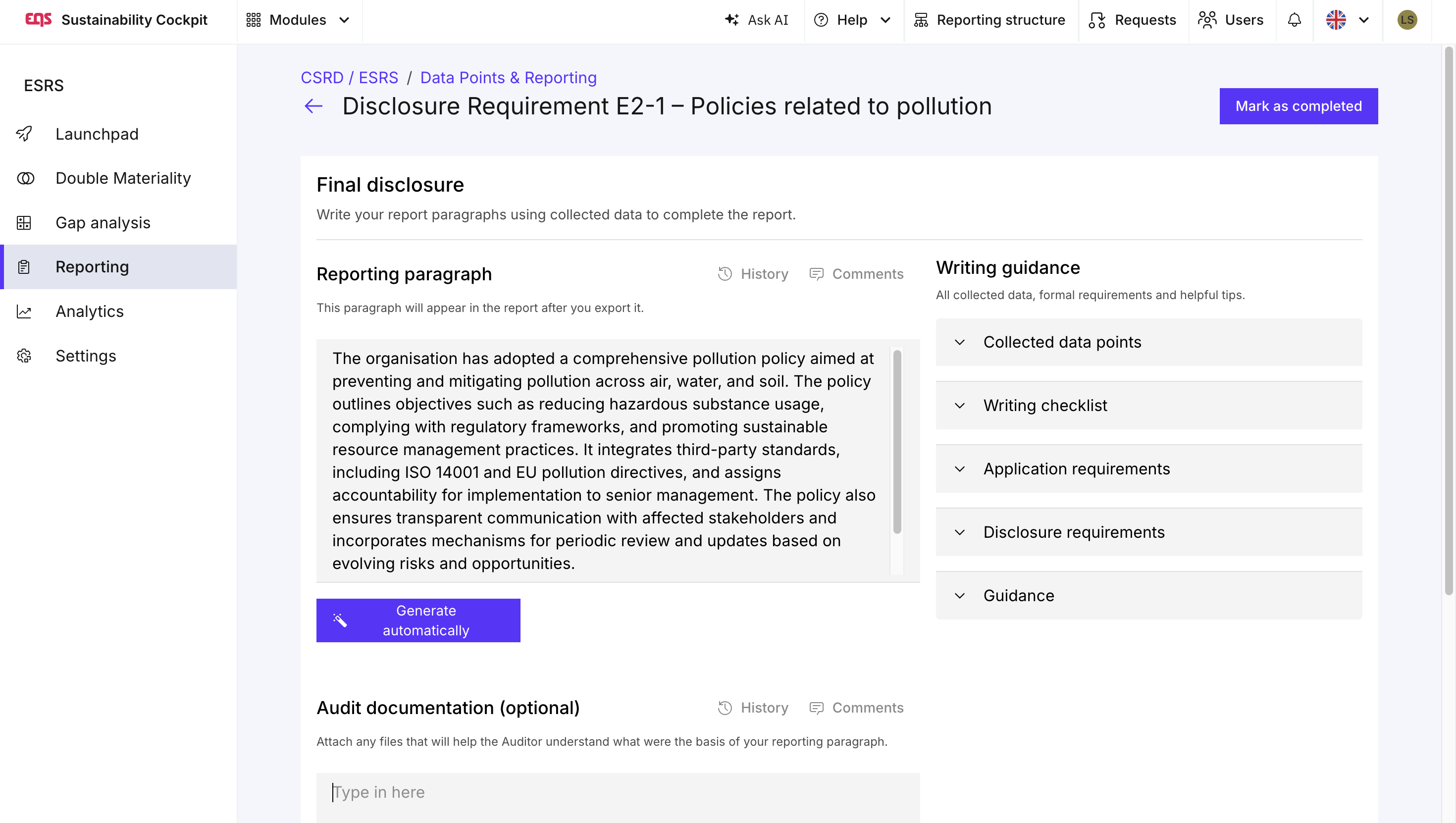Image resolution: width=1456 pixels, height=823 pixels.
Task: Click the Sustainability Cockpit title
Action: [x=134, y=20]
